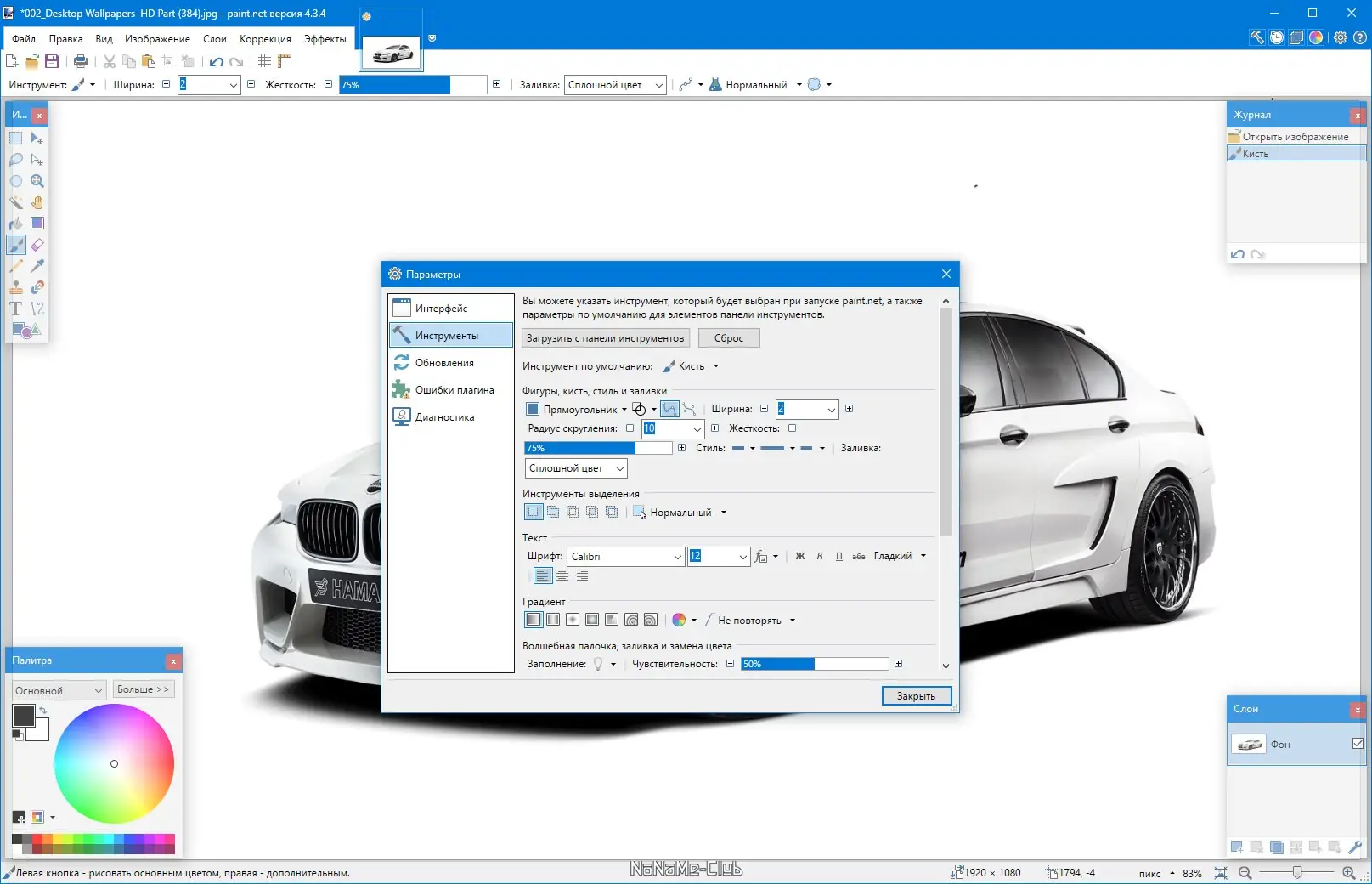Open the Файл menu
This screenshot has height=884, width=1372.
coord(24,39)
